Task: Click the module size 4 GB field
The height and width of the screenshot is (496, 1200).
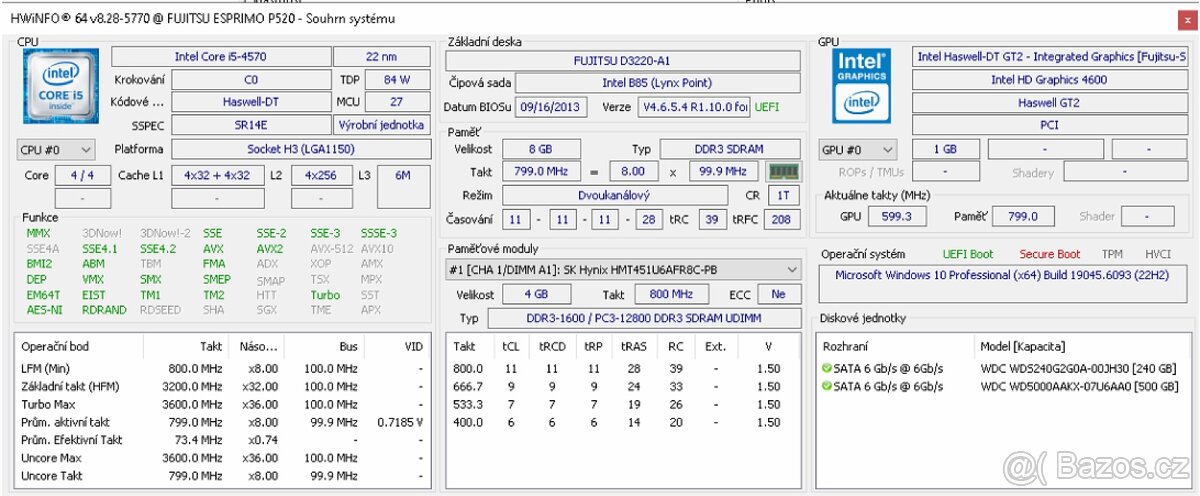Action: [x=537, y=295]
